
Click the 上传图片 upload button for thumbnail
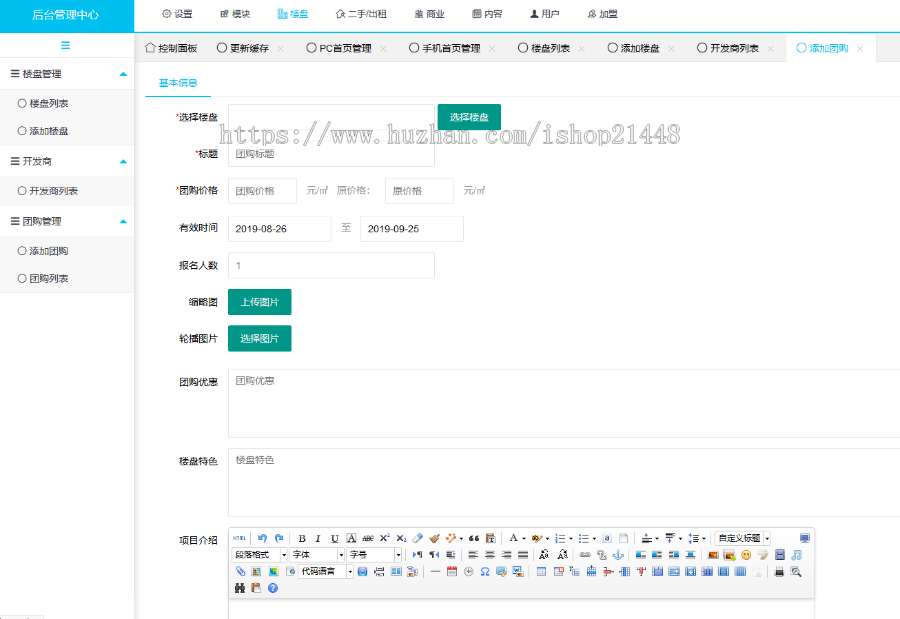click(259, 301)
